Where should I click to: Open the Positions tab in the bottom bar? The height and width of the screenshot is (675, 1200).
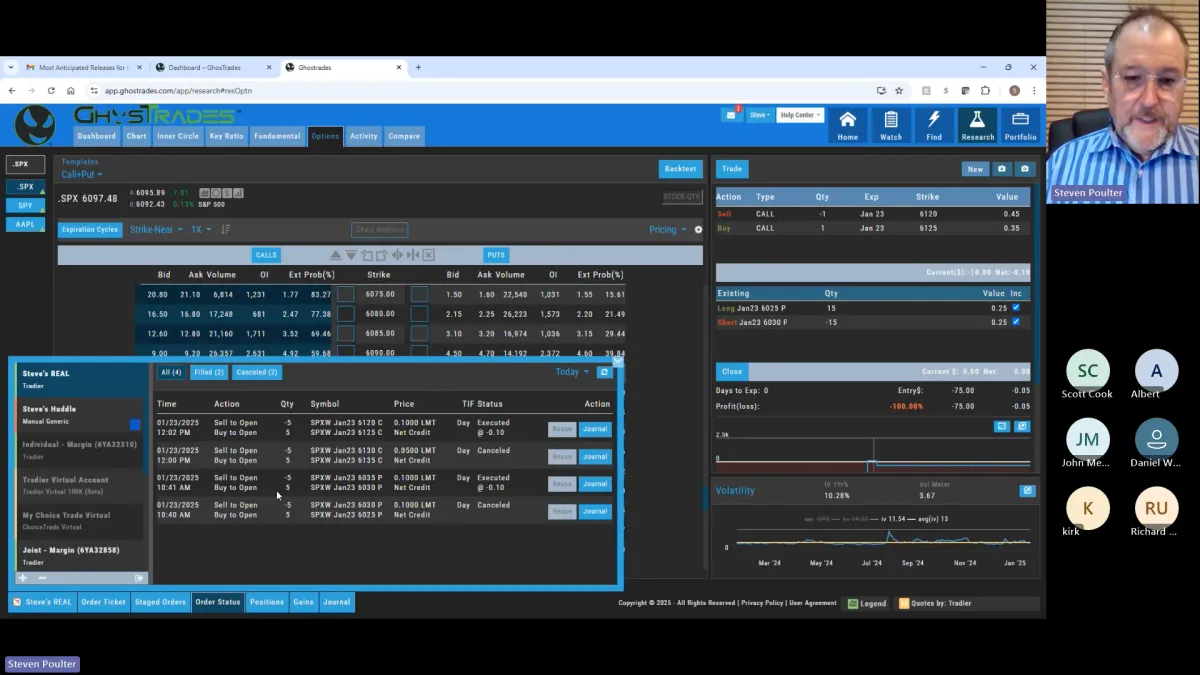[x=267, y=602]
